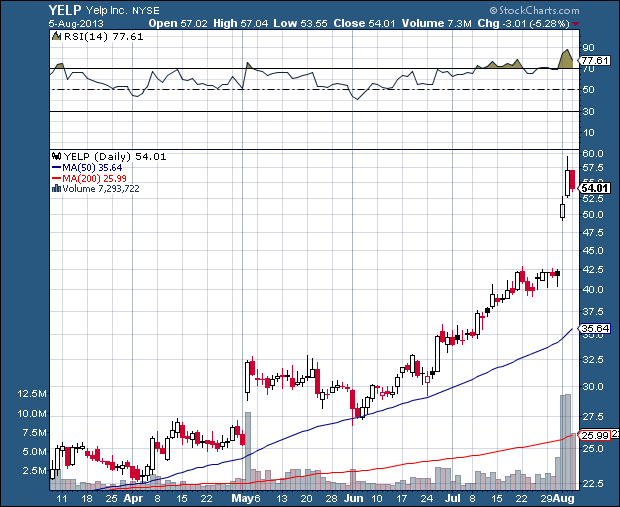Click the 42.5 price axis label
The image size is (620, 507).
coord(593,270)
